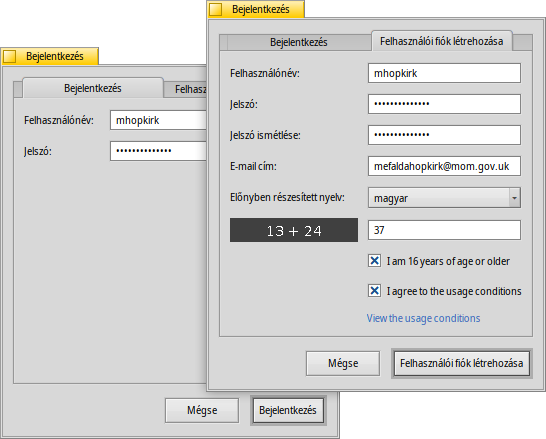Click the back window's Bejelentkezés title tab
The image size is (546, 439).
[50, 56]
